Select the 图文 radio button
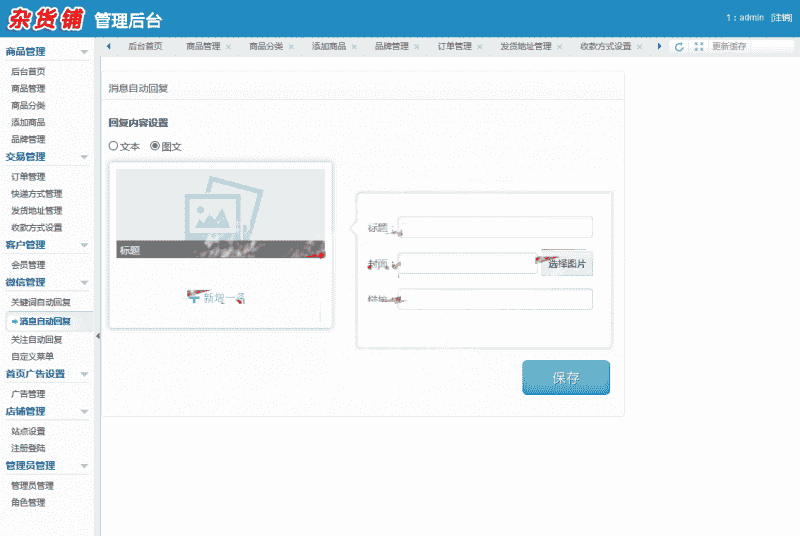 pos(155,146)
